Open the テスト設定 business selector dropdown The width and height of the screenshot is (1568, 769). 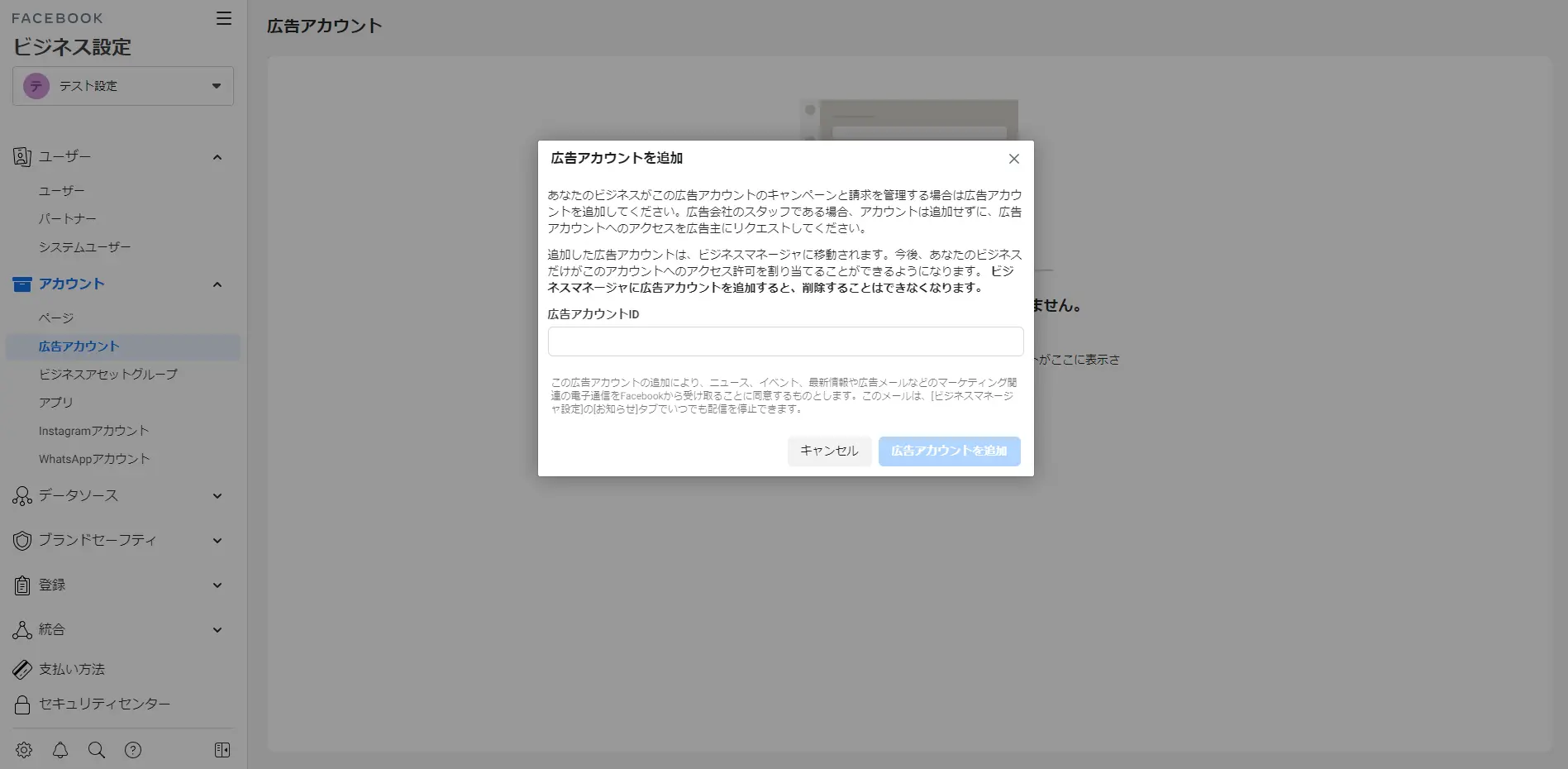123,86
